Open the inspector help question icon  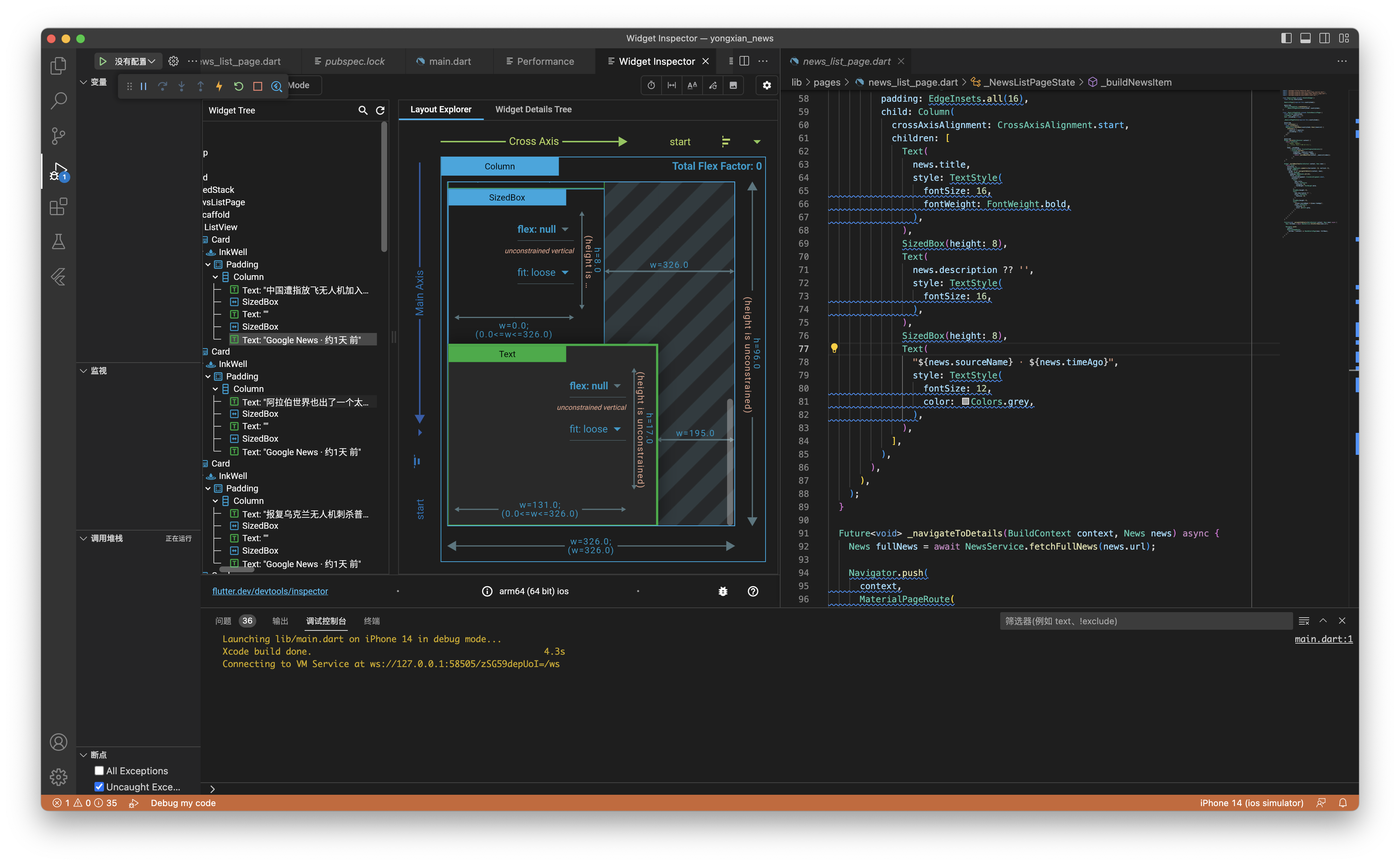coord(753,591)
